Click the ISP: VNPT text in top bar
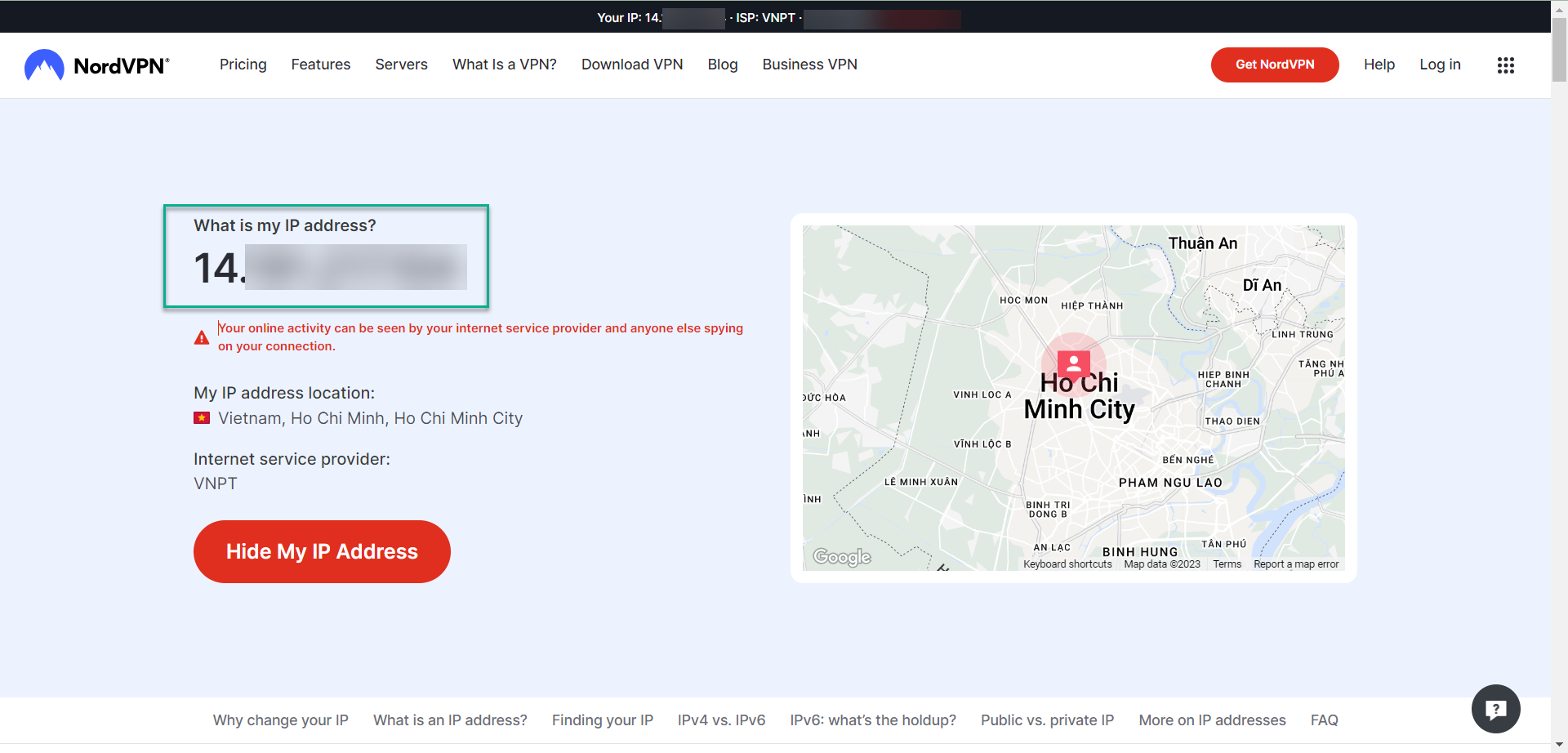The height and width of the screenshot is (753, 1568). tap(765, 18)
